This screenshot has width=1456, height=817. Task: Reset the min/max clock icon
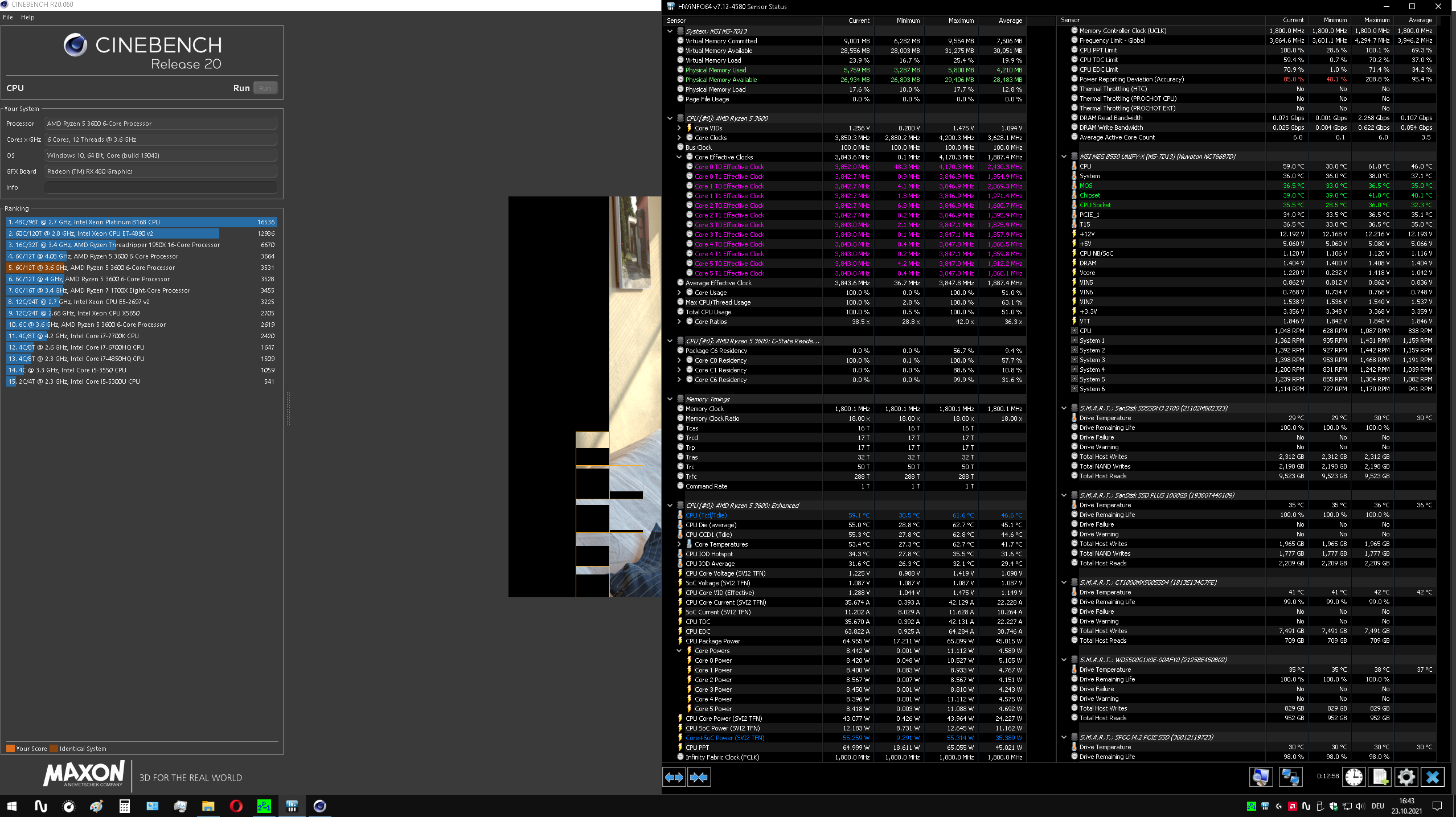(x=1354, y=777)
